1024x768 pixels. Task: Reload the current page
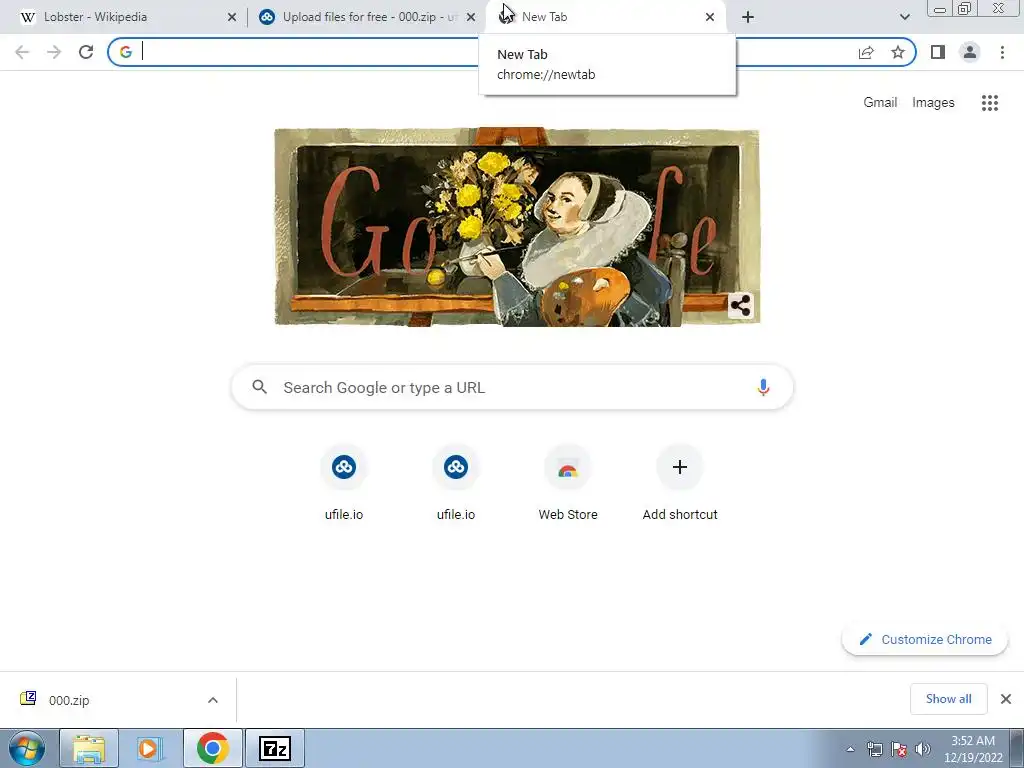[x=86, y=52]
